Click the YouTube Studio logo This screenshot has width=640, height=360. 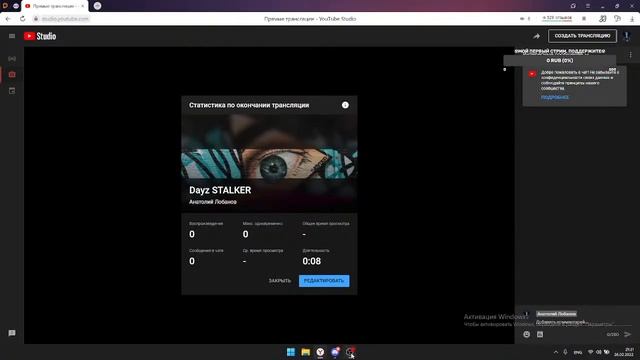pos(40,36)
